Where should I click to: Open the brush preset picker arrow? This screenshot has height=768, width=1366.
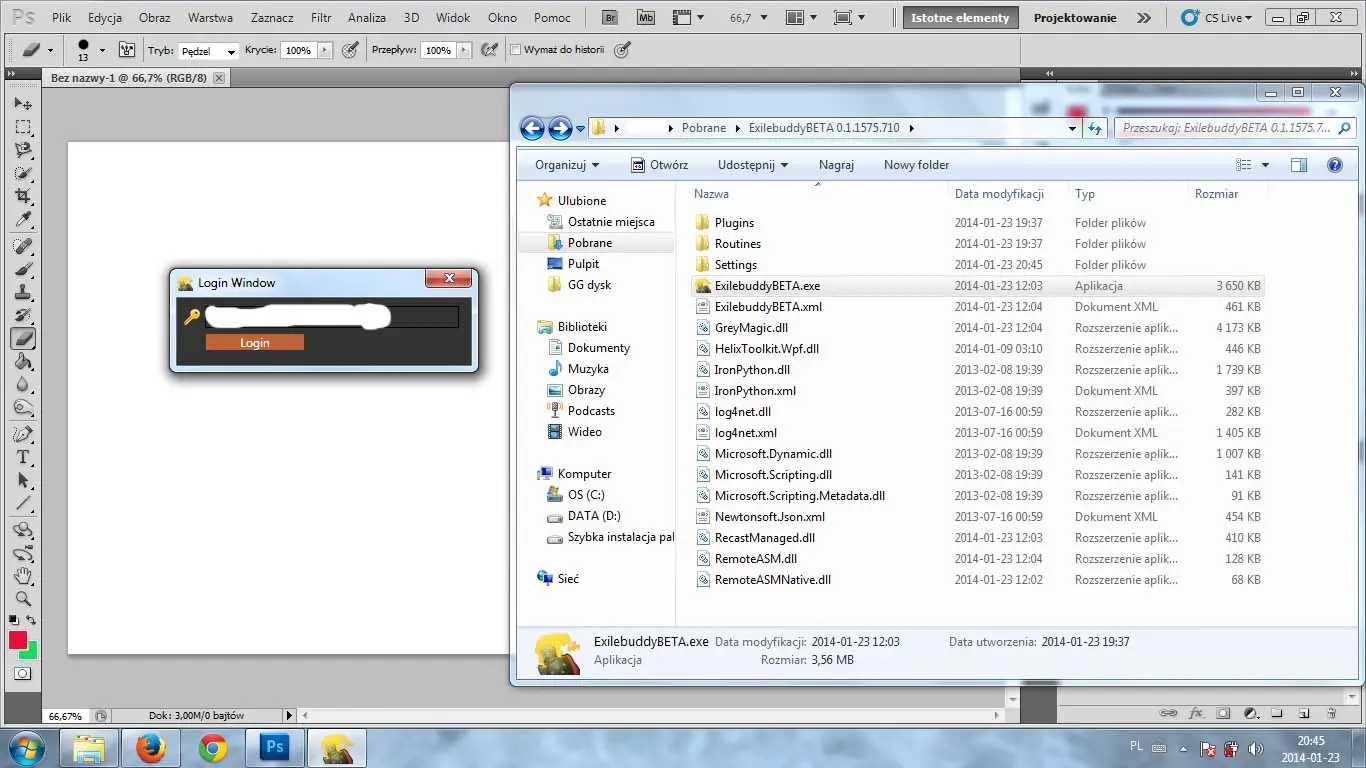tap(102, 50)
